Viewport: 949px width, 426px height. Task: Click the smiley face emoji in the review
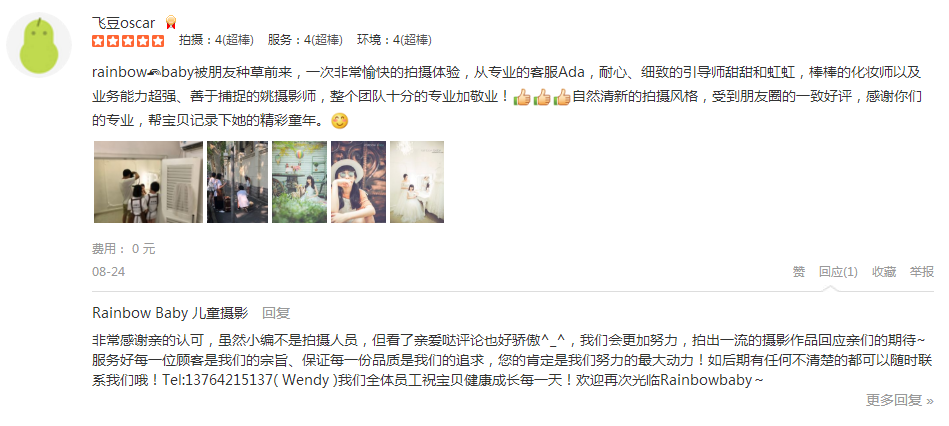point(340,120)
